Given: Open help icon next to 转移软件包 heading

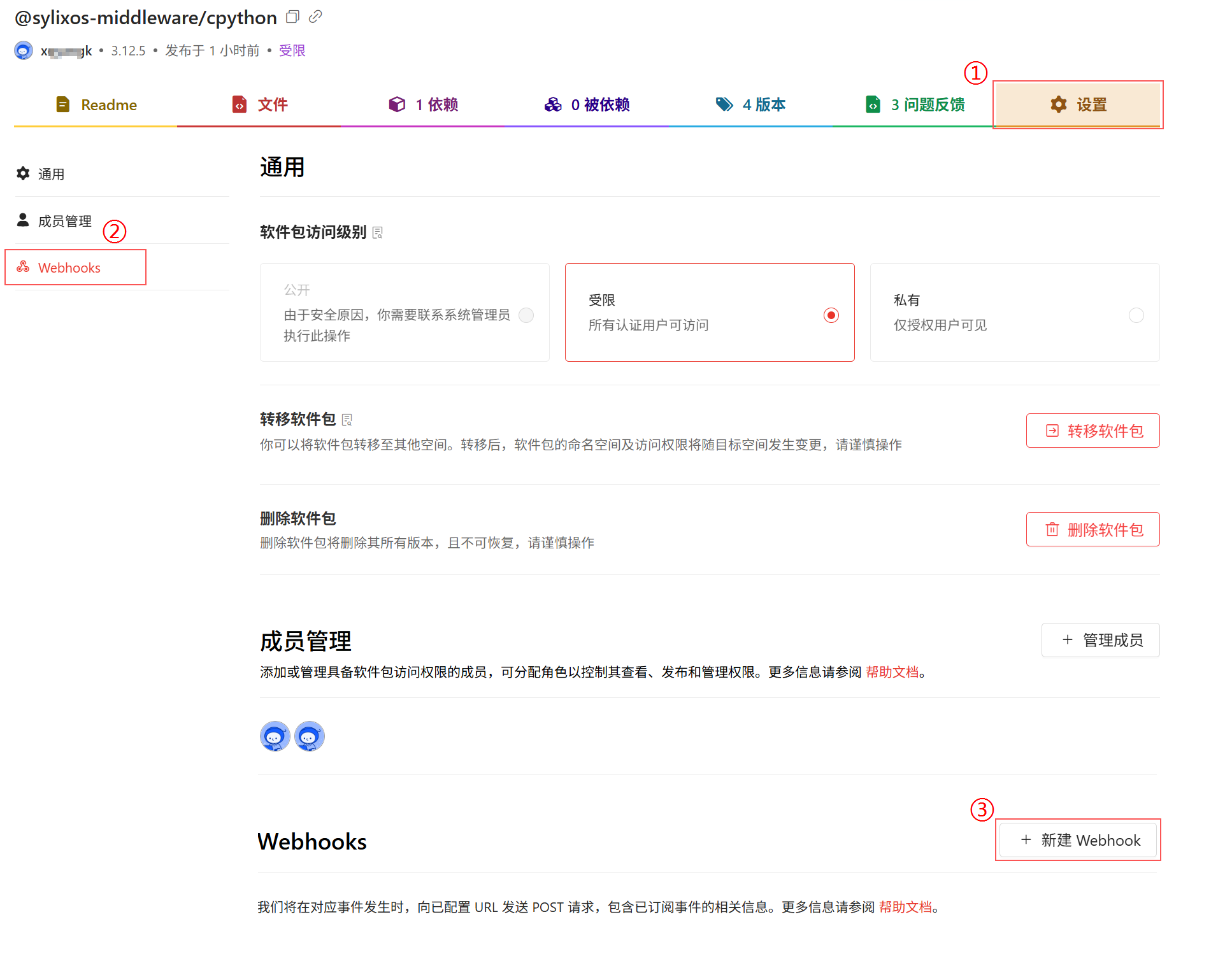Looking at the screenshot, I should pyautogui.click(x=347, y=420).
